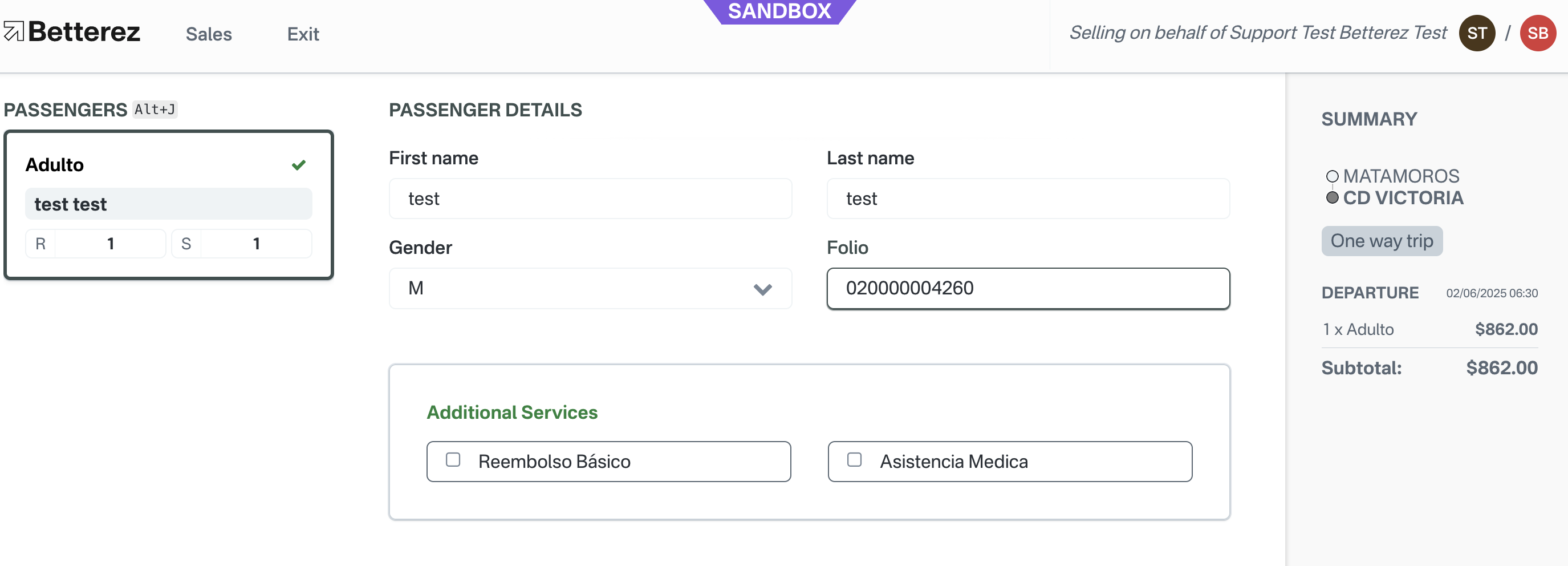Open the Gender select showing M
Screen dimensions: 1568x566
coord(590,288)
